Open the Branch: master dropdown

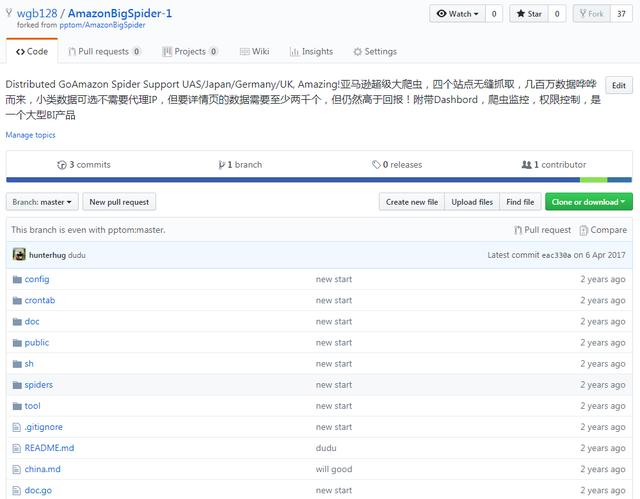pyautogui.click(x=42, y=202)
